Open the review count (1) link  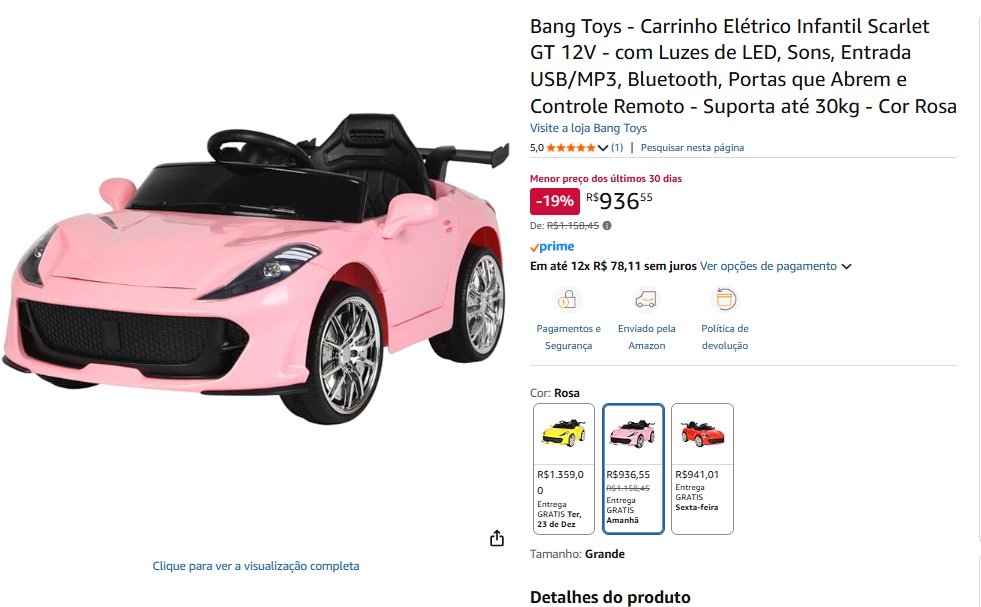point(617,148)
